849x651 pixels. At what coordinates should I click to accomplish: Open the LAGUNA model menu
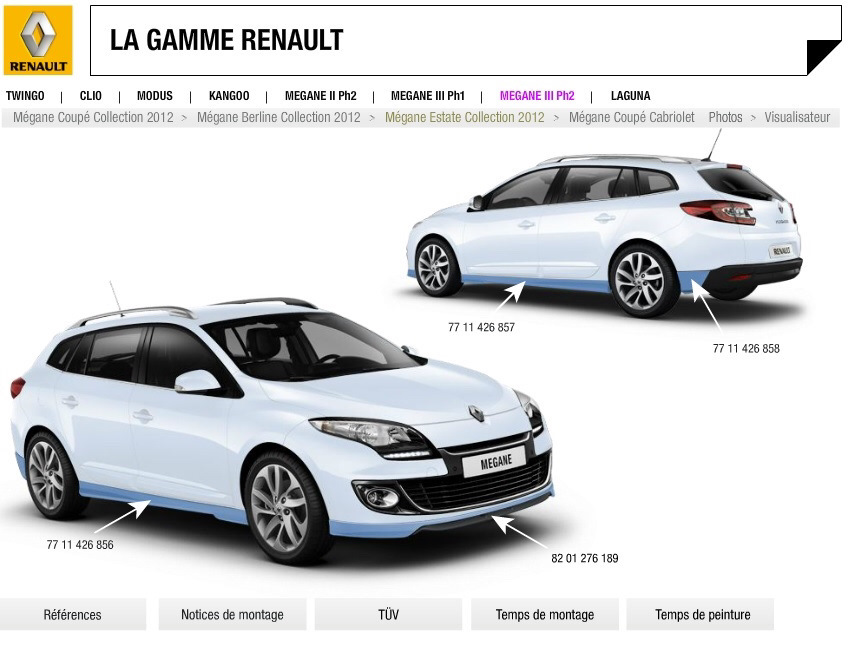point(630,96)
